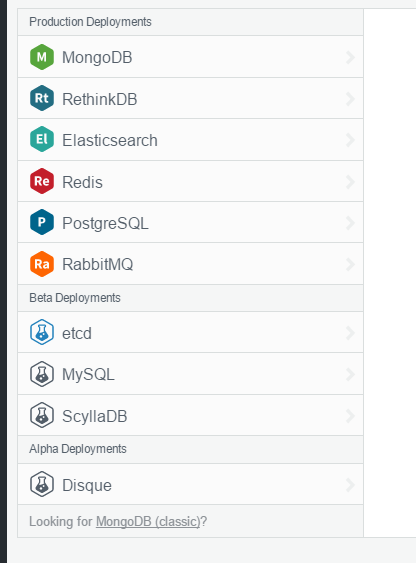
Task: Click the orange RabbitMQ Ra icon
Action: click(x=42, y=264)
